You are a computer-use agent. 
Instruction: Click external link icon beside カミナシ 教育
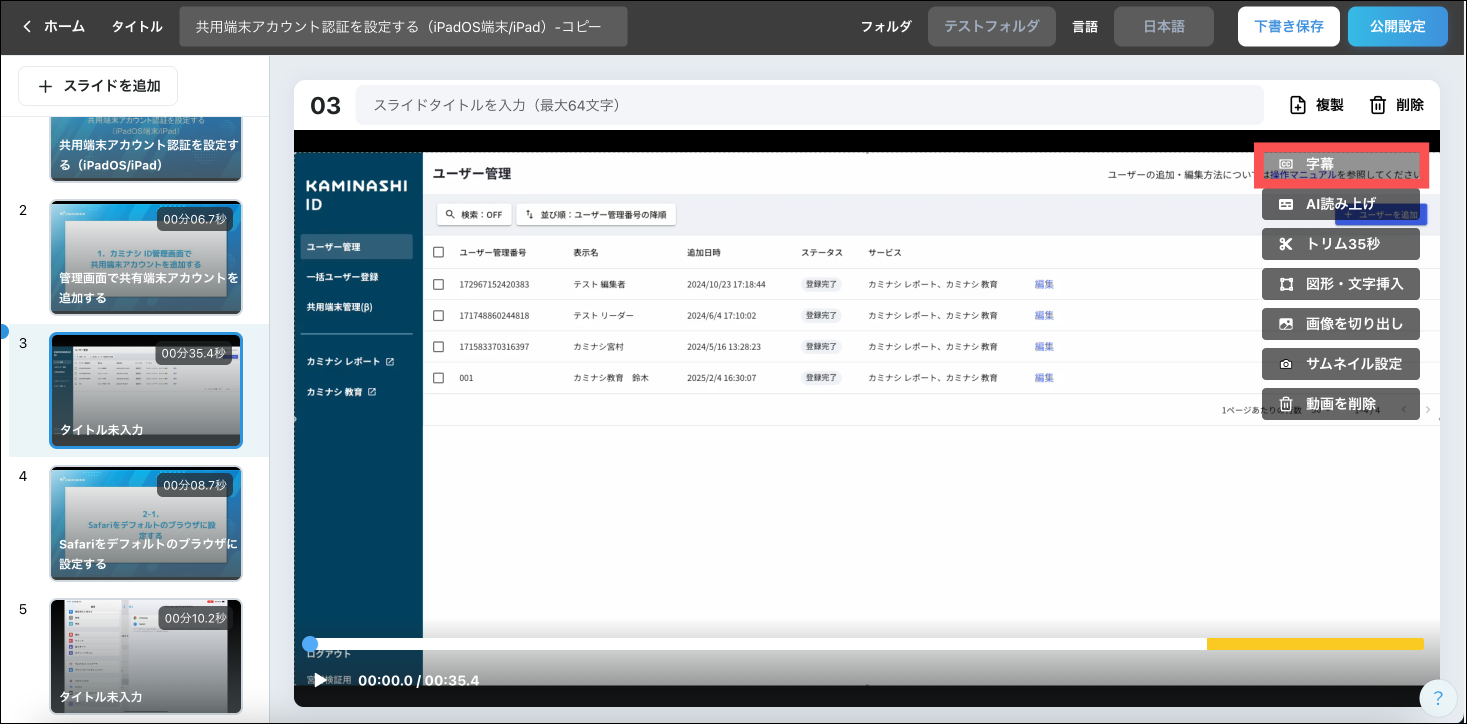372,391
